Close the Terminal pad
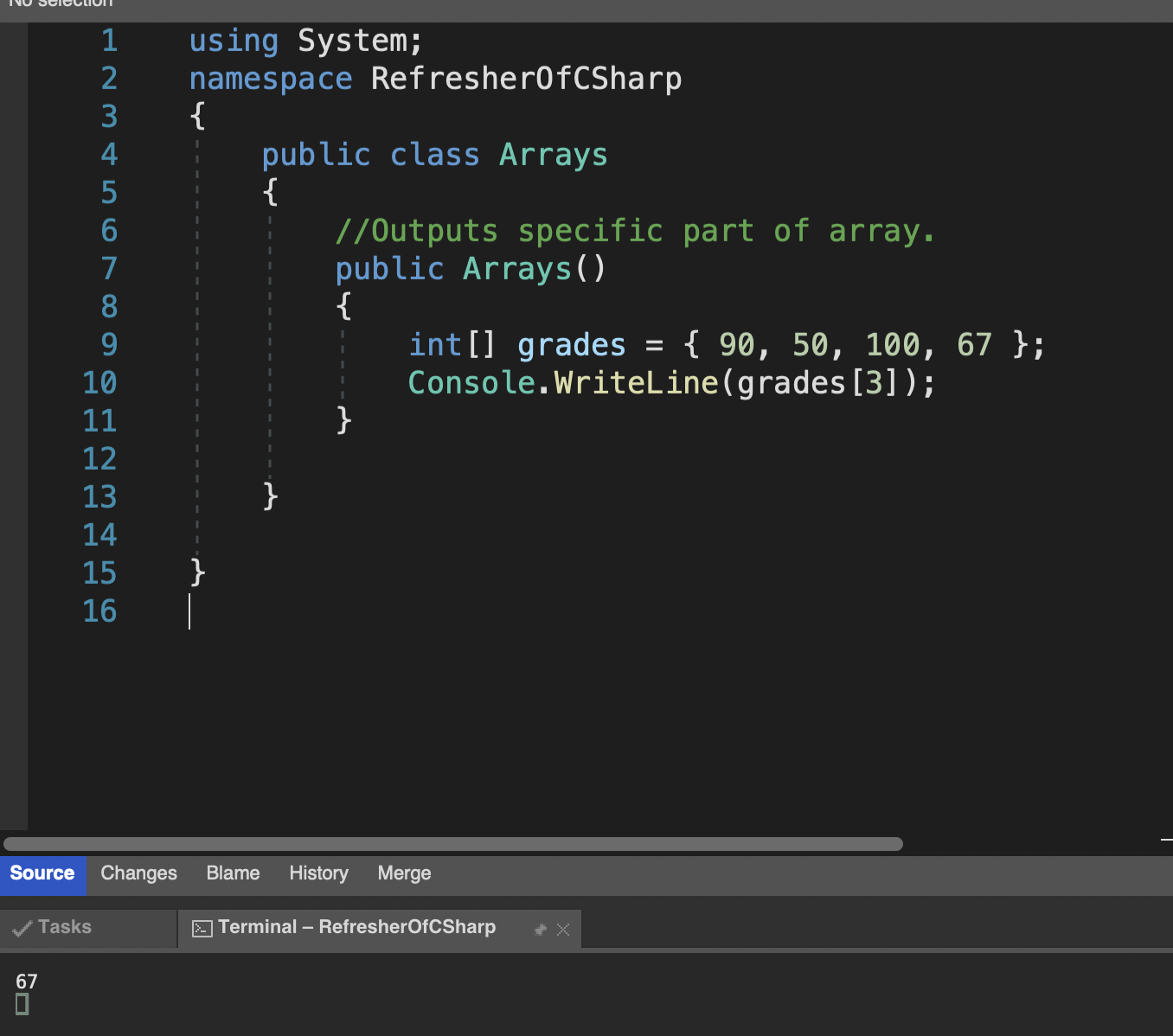The height and width of the screenshot is (1036, 1173). 563,930
